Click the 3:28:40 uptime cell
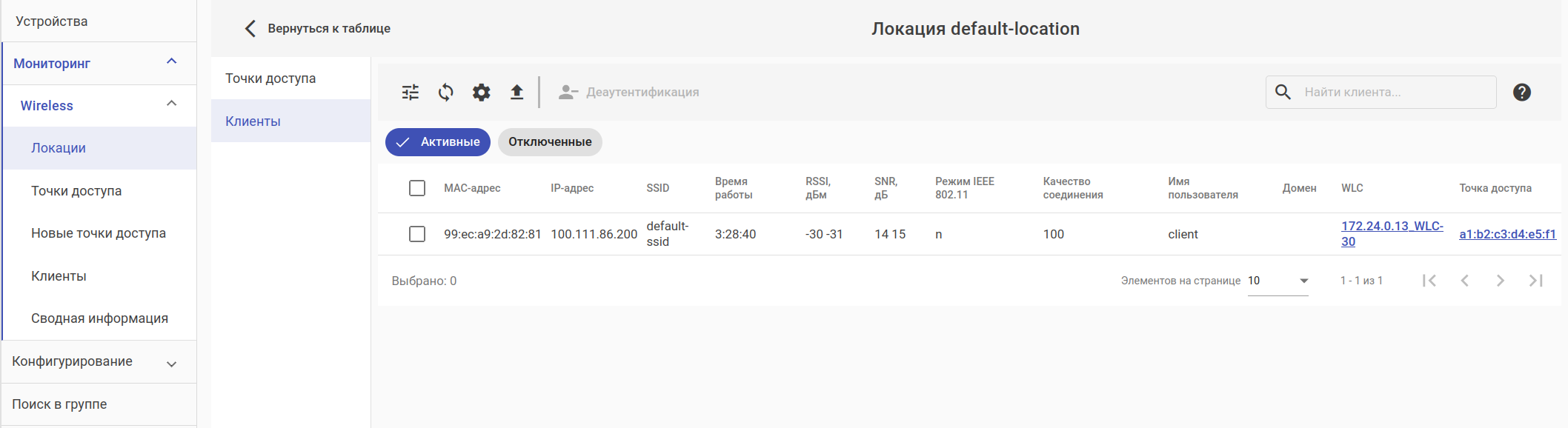 pos(736,234)
